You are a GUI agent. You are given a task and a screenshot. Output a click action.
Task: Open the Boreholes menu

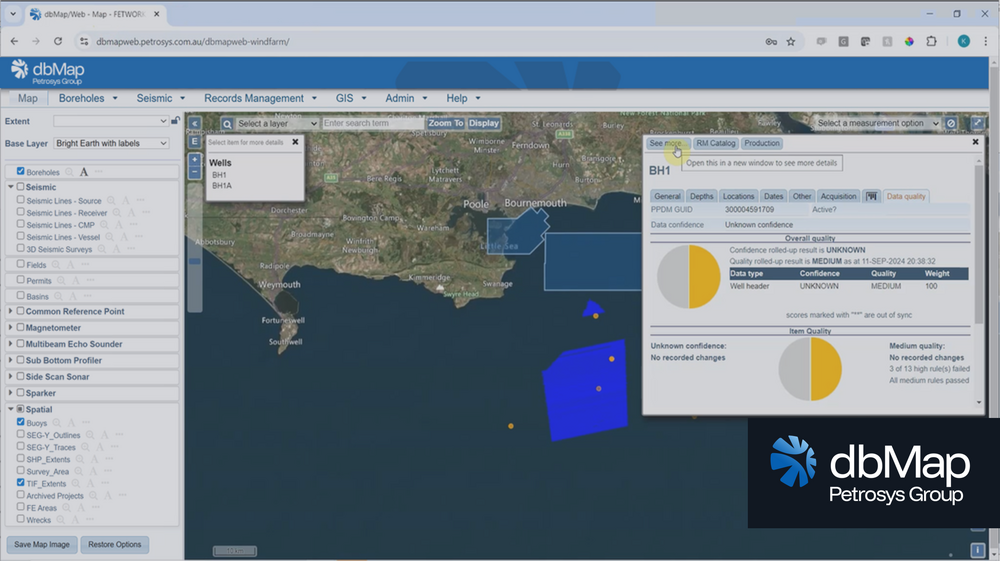(88, 98)
